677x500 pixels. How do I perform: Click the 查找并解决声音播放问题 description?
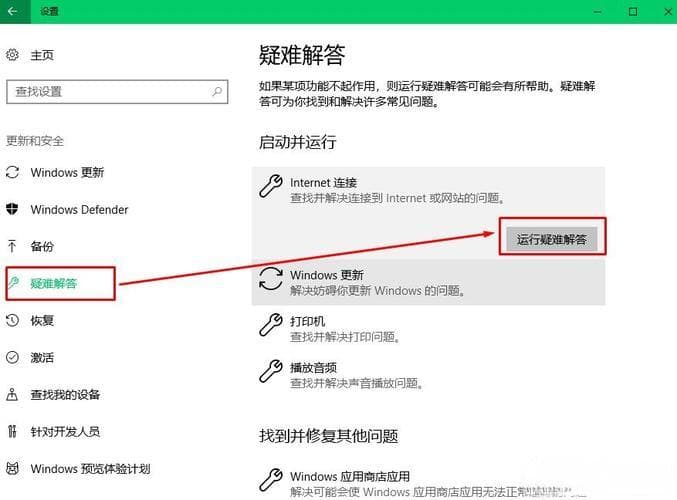pyautogui.click(x=357, y=383)
